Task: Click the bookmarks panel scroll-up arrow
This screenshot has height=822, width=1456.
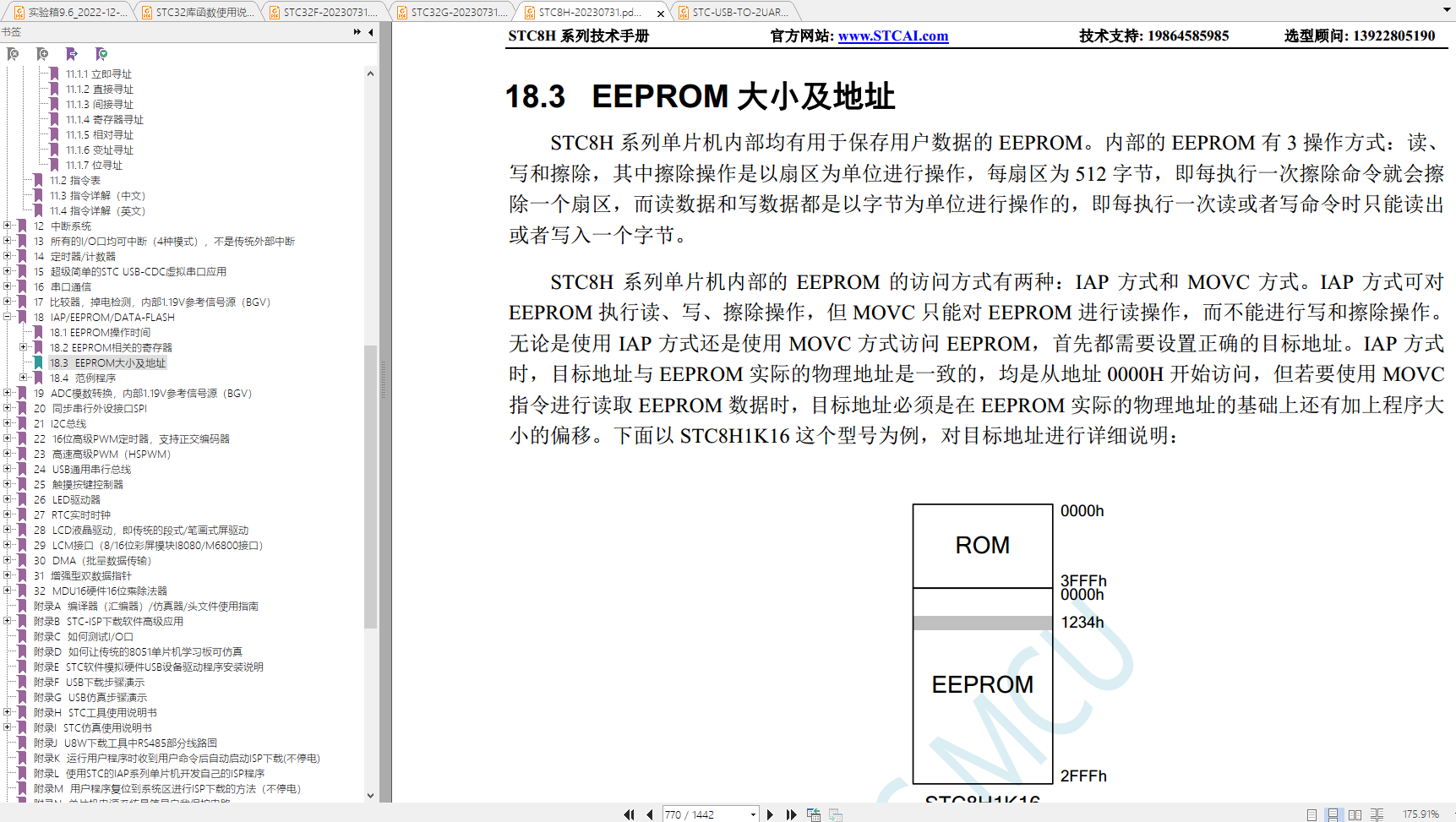Action: (370, 74)
